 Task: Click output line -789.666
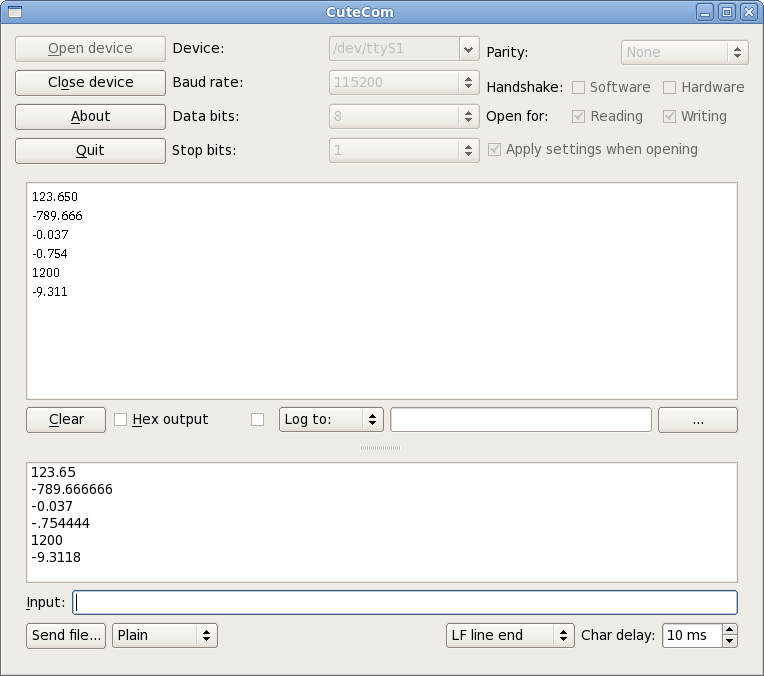(57, 216)
